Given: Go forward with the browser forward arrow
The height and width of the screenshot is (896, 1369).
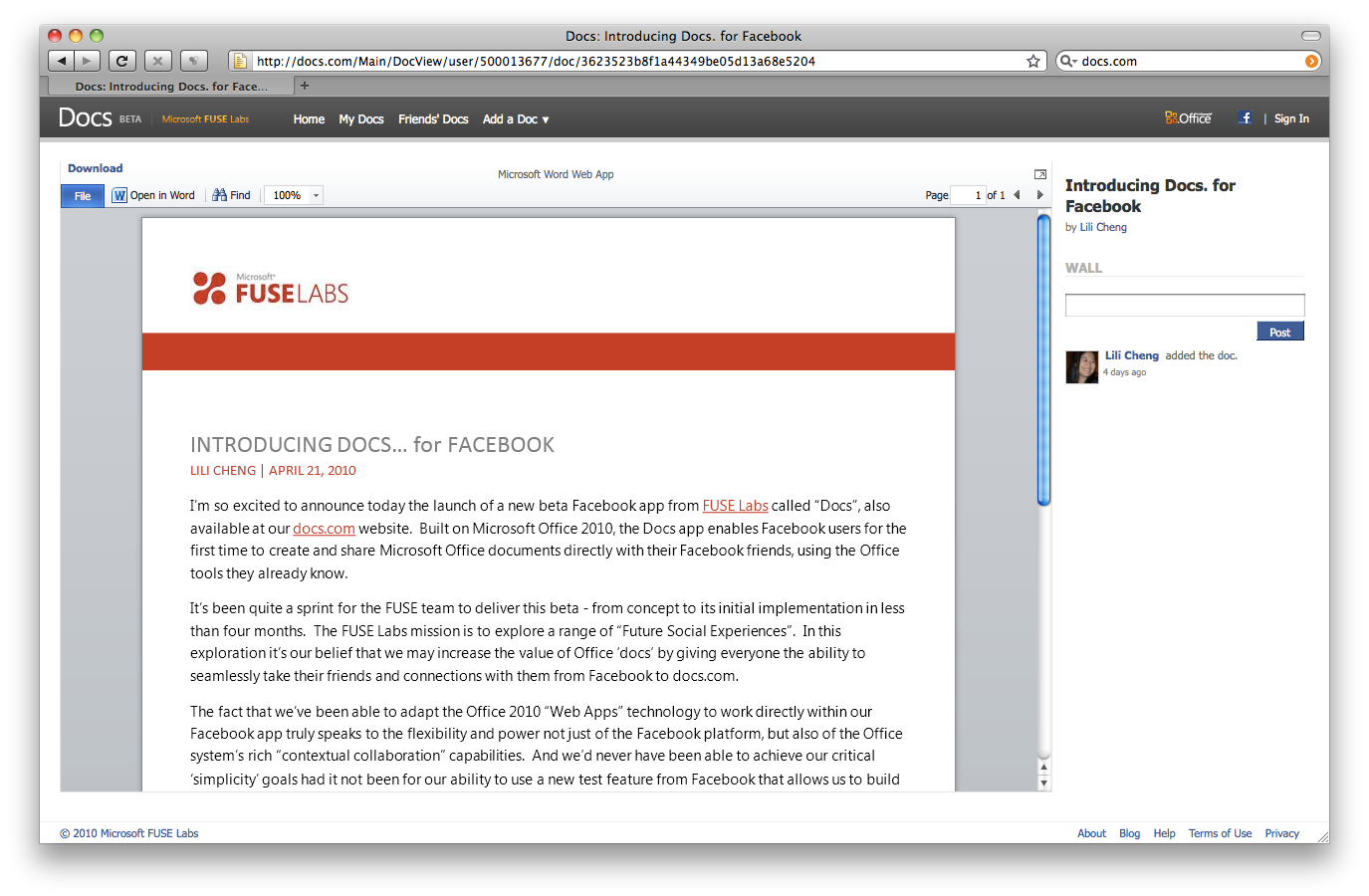Looking at the screenshot, I should coord(88,61).
